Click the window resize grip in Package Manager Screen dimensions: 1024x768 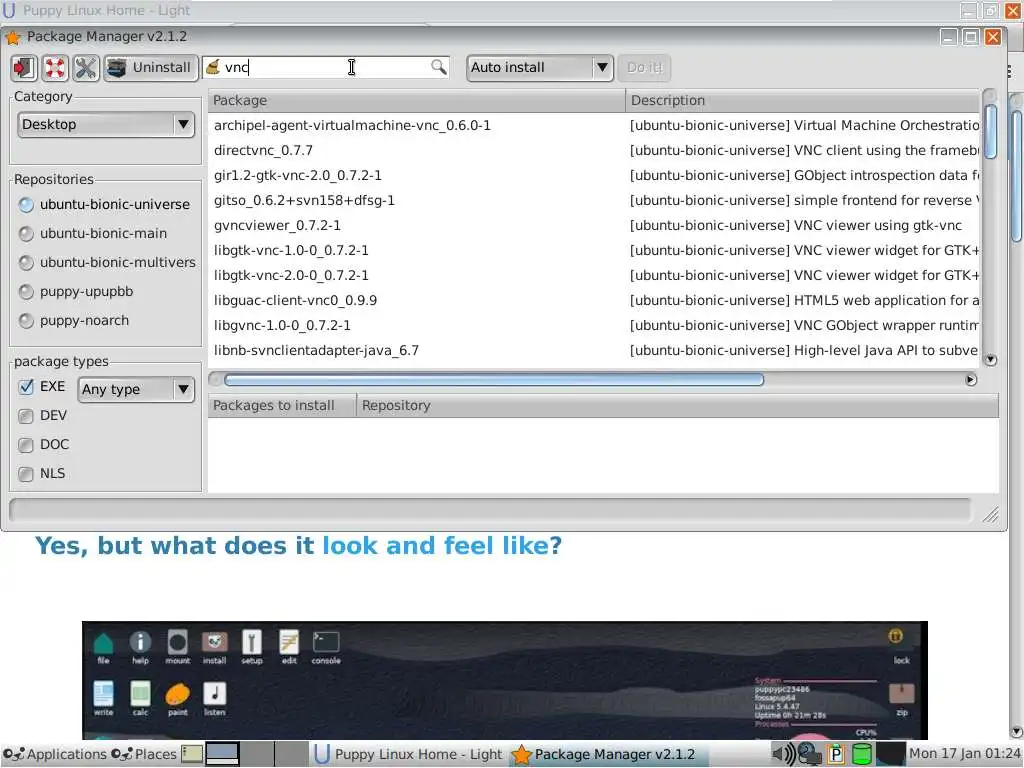click(x=991, y=515)
